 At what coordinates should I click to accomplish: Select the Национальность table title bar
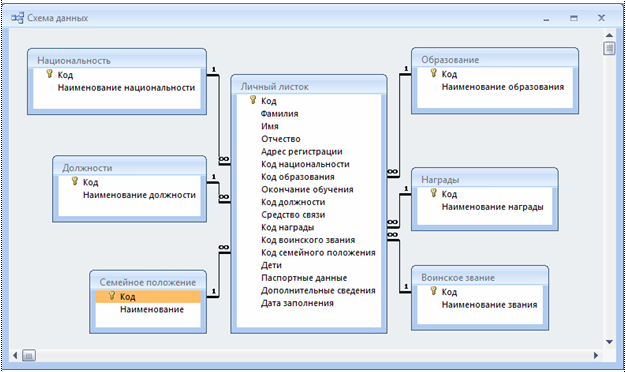[117, 60]
